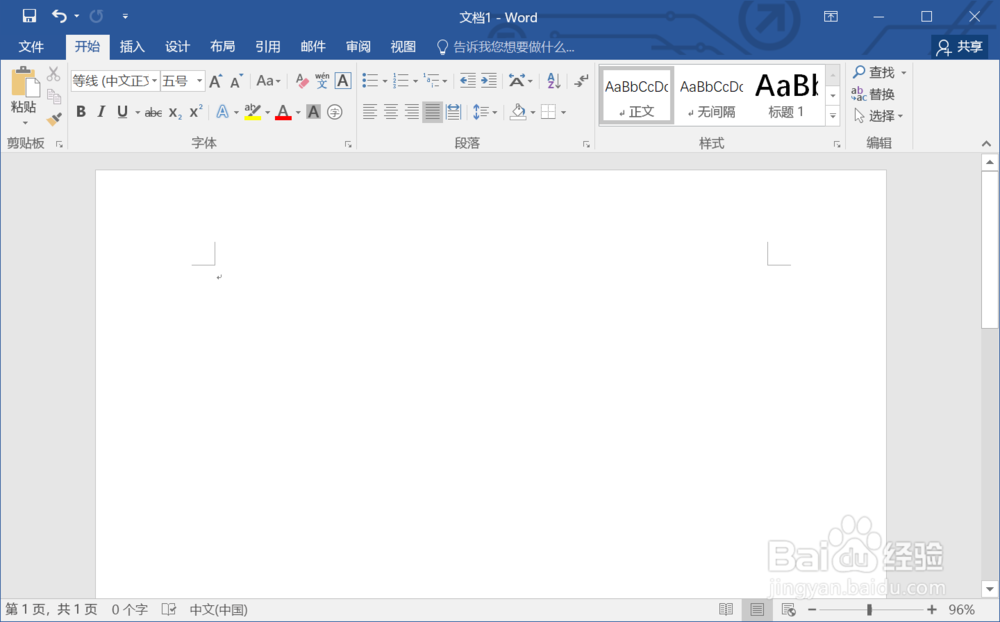Switch to the 设计 tab
Screen dimensions: 1000x622
177,47
